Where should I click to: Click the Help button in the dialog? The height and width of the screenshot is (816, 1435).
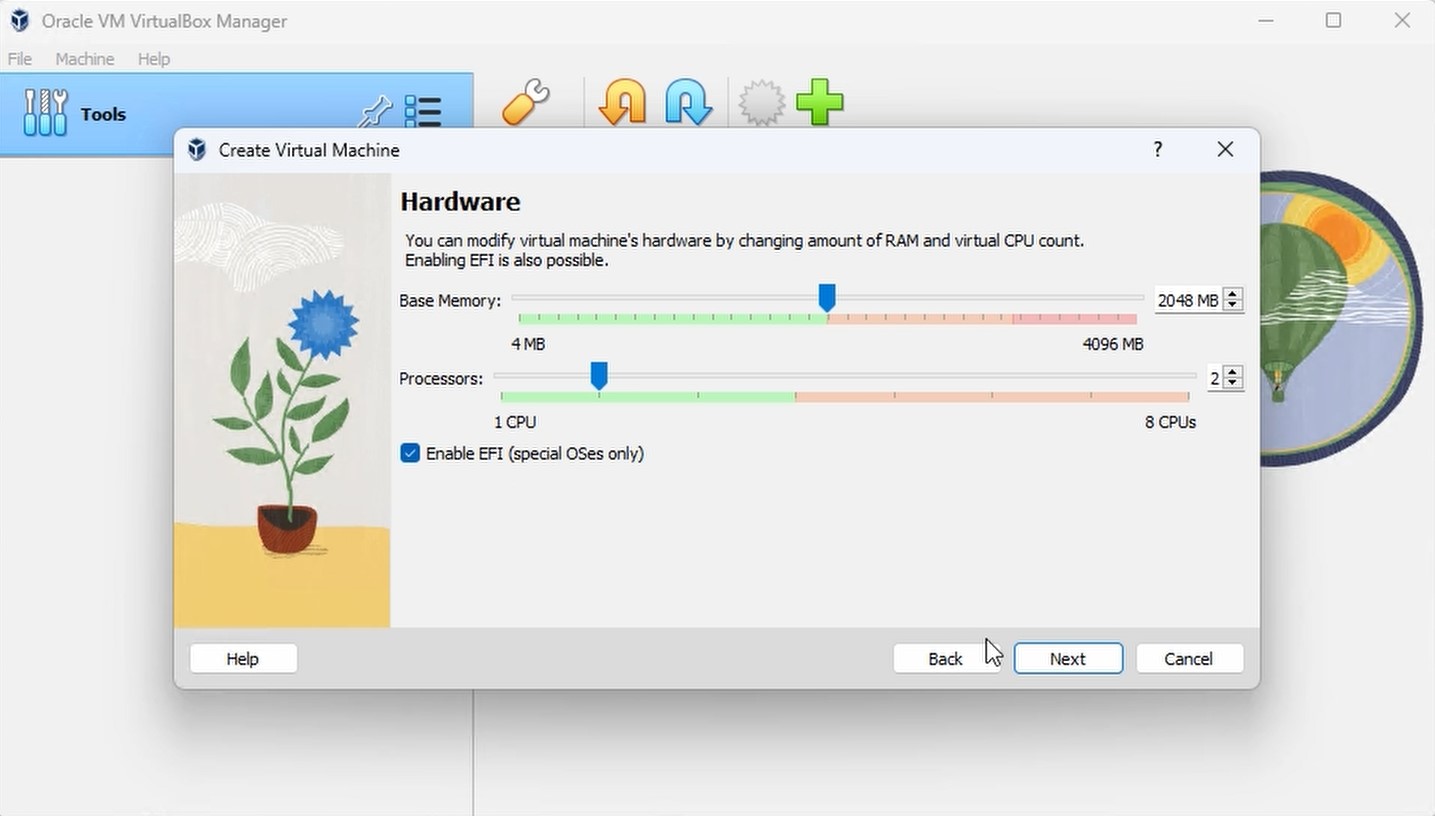pyautogui.click(x=242, y=658)
